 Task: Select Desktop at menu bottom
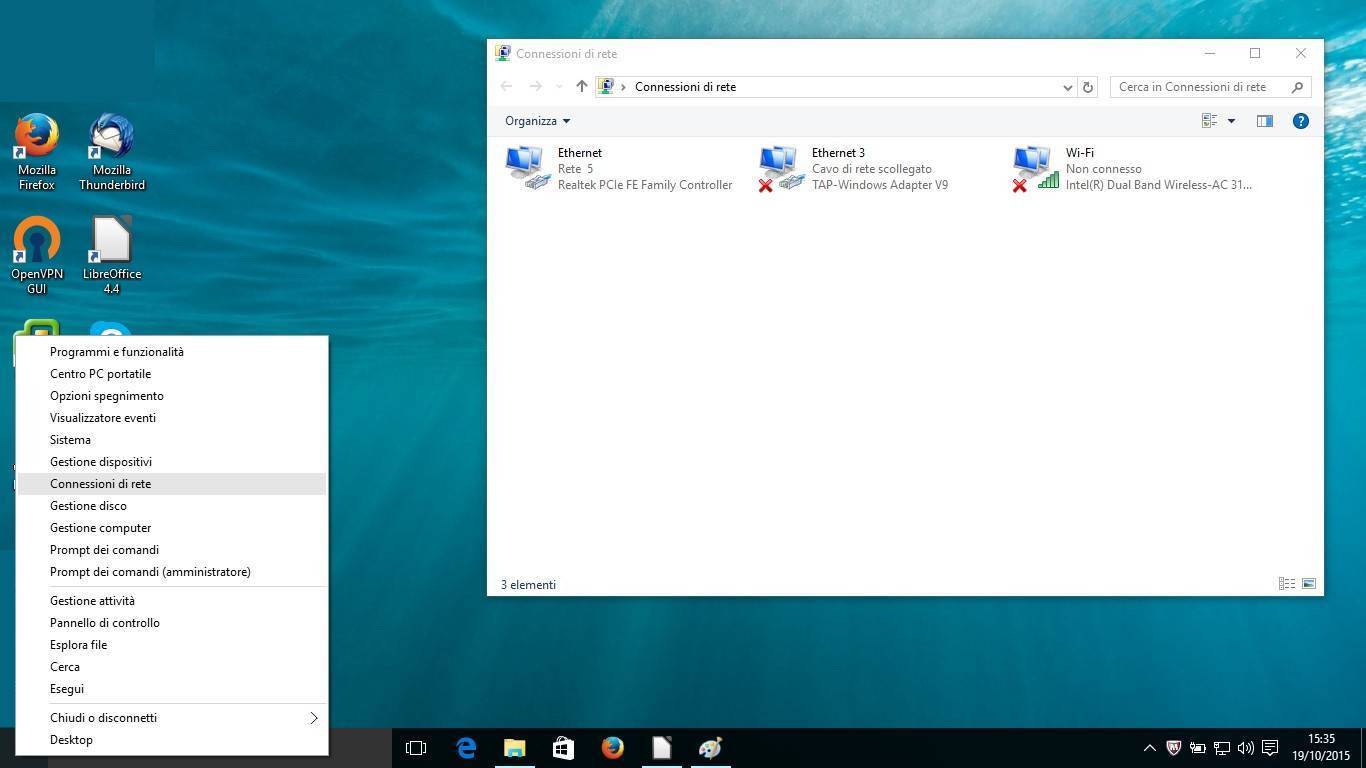tap(171, 740)
